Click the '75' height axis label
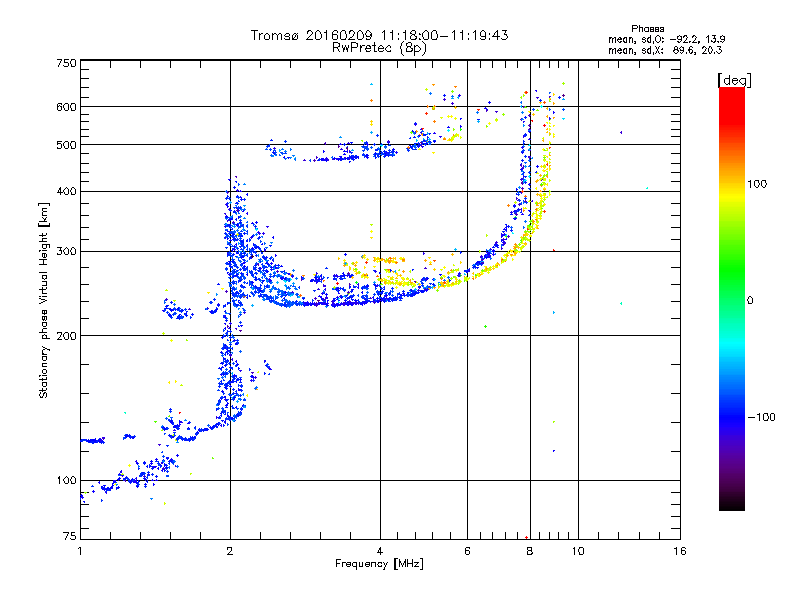The image size is (800, 600). 69,536
